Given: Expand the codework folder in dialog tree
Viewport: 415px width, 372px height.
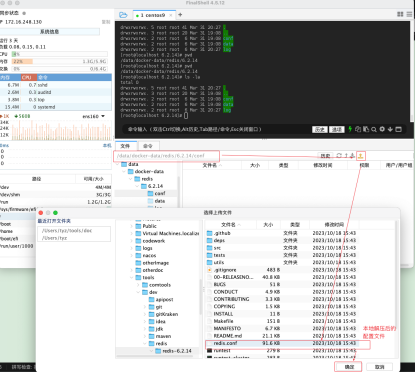Looking at the screenshot, I should (x=132, y=241).
